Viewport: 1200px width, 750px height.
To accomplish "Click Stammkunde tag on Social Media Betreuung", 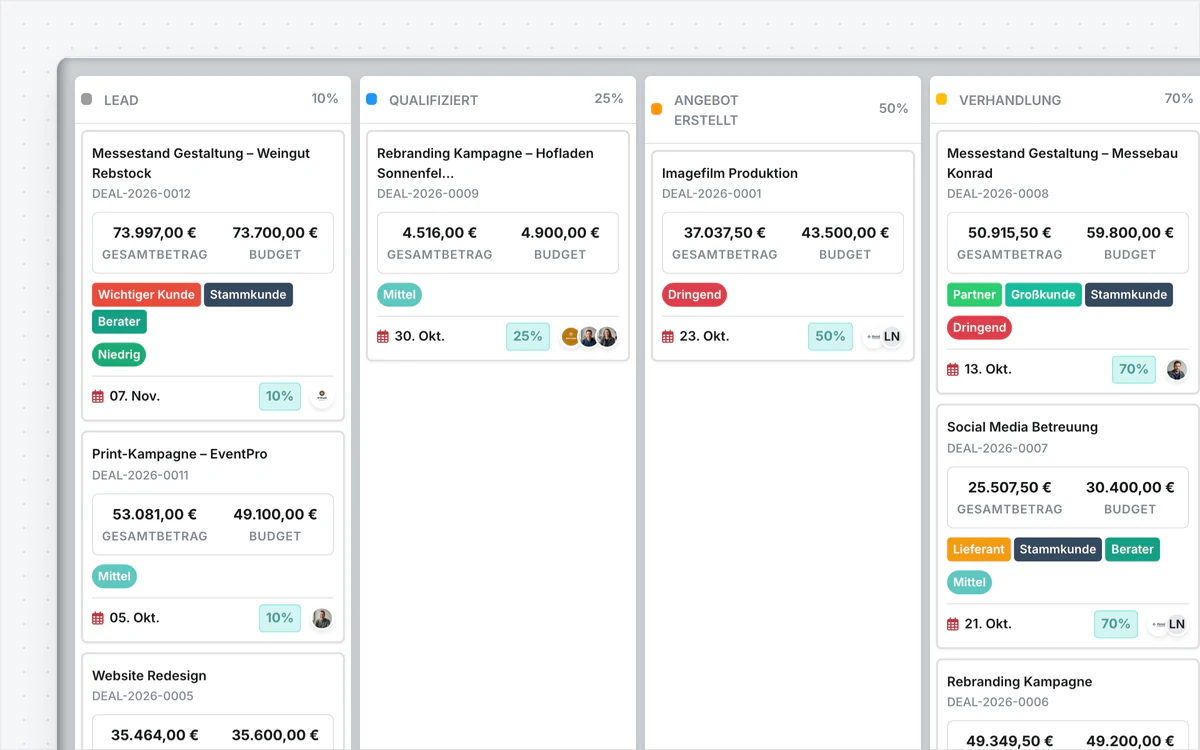I will coord(1058,549).
